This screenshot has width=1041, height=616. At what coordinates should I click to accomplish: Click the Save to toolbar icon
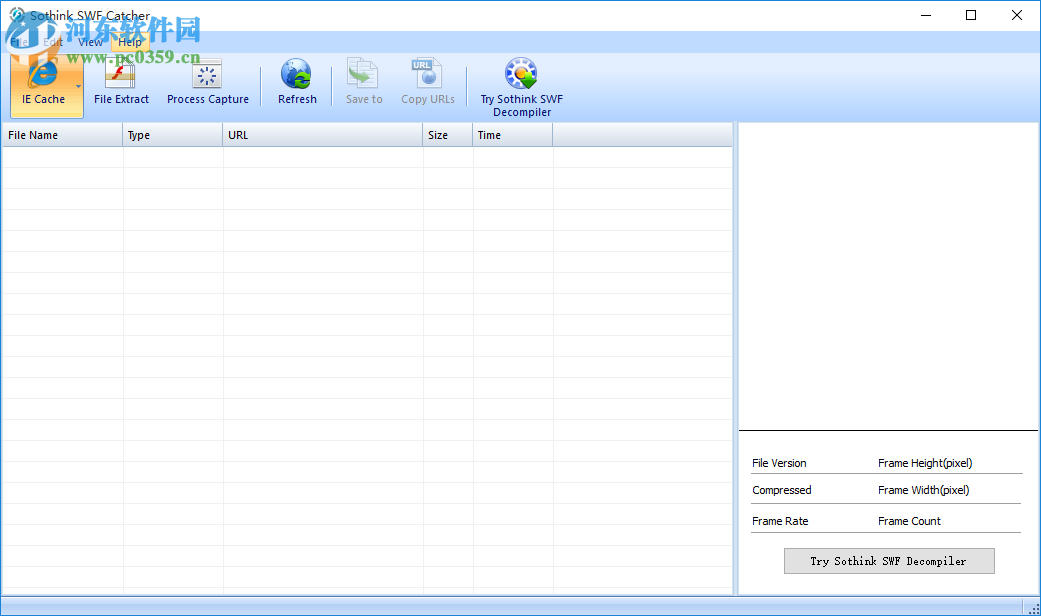pyautogui.click(x=363, y=77)
